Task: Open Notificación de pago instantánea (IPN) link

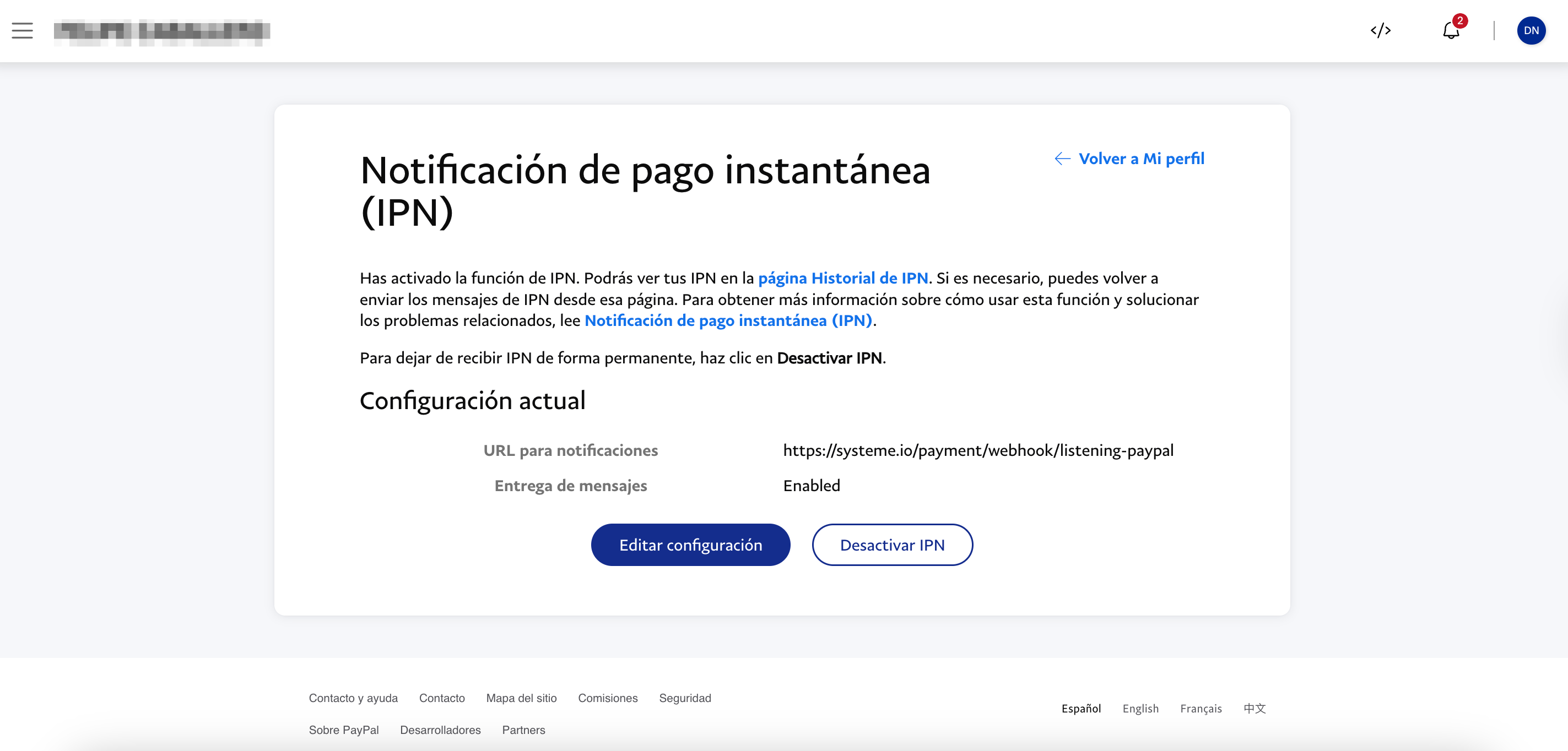Action: click(728, 320)
